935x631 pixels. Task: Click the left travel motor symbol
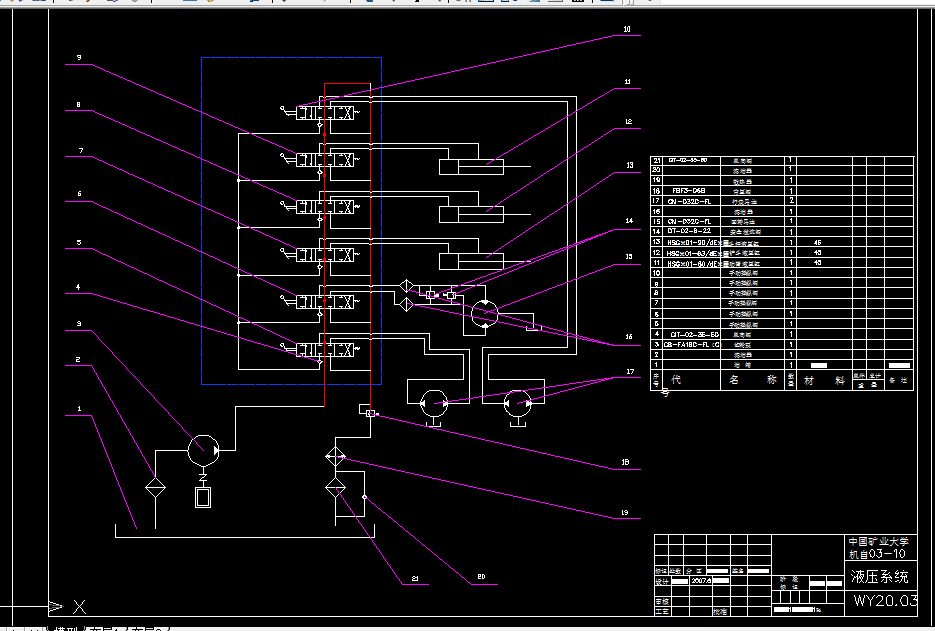tap(434, 404)
